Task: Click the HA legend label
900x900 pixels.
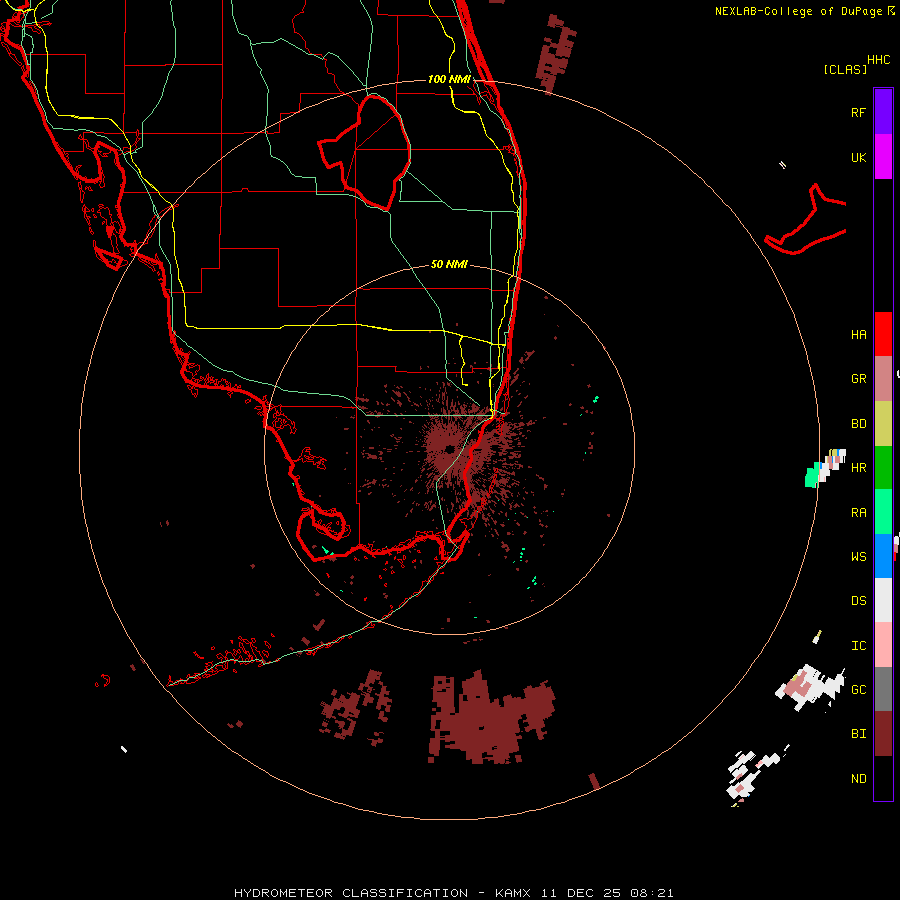Action: point(858,335)
